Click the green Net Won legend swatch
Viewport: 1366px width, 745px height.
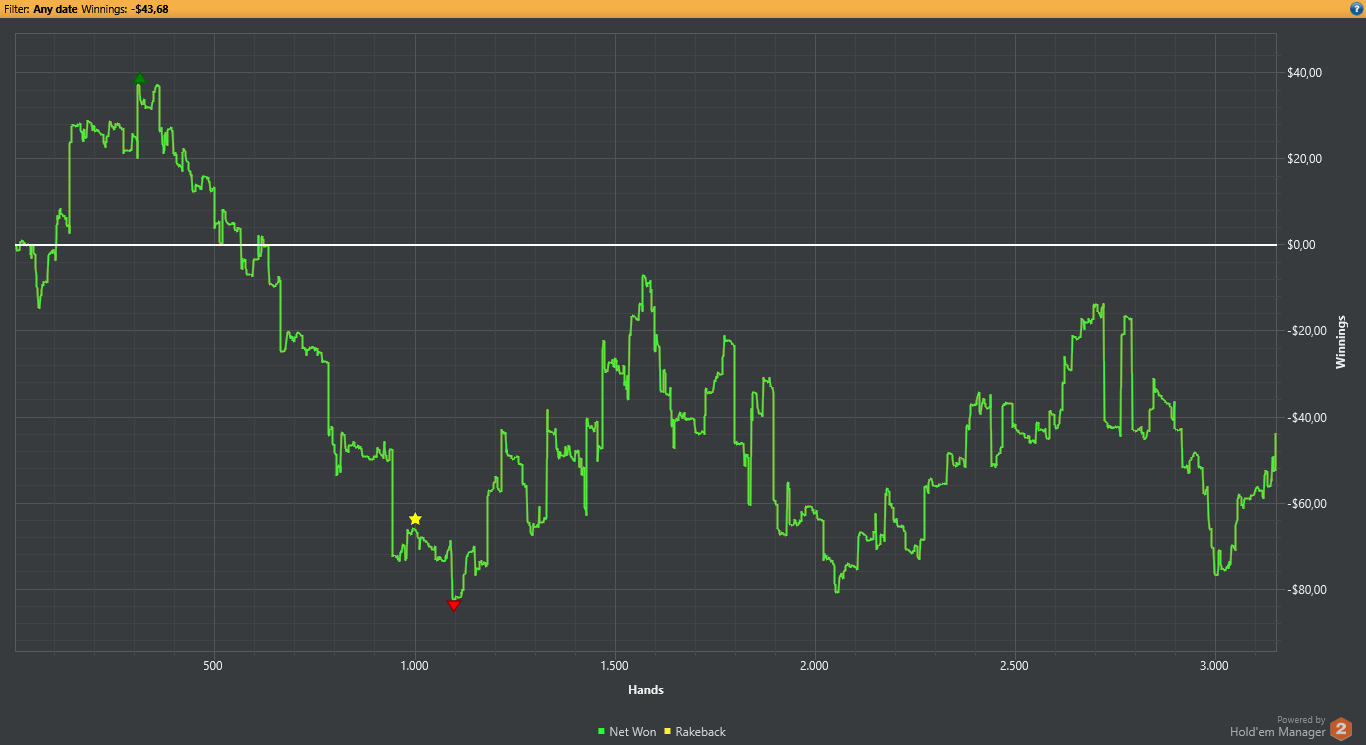click(602, 732)
